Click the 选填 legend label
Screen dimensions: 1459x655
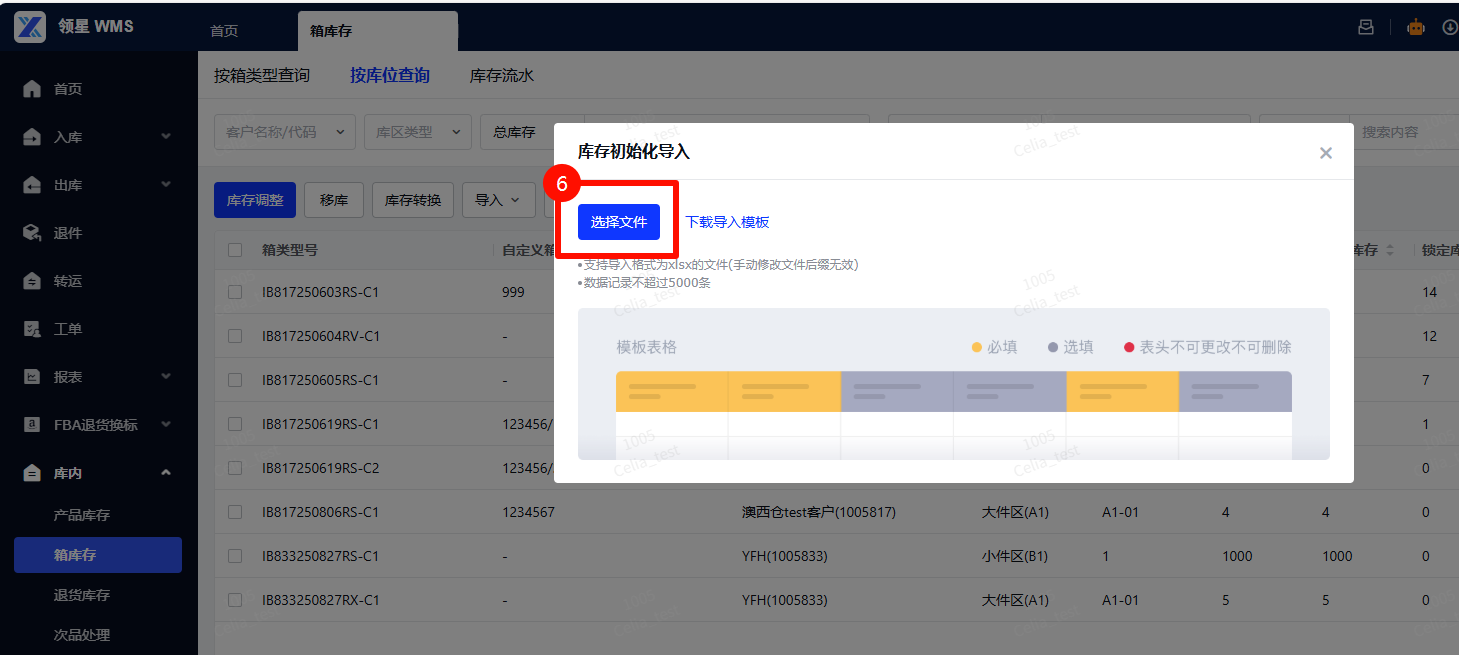click(x=1078, y=347)
